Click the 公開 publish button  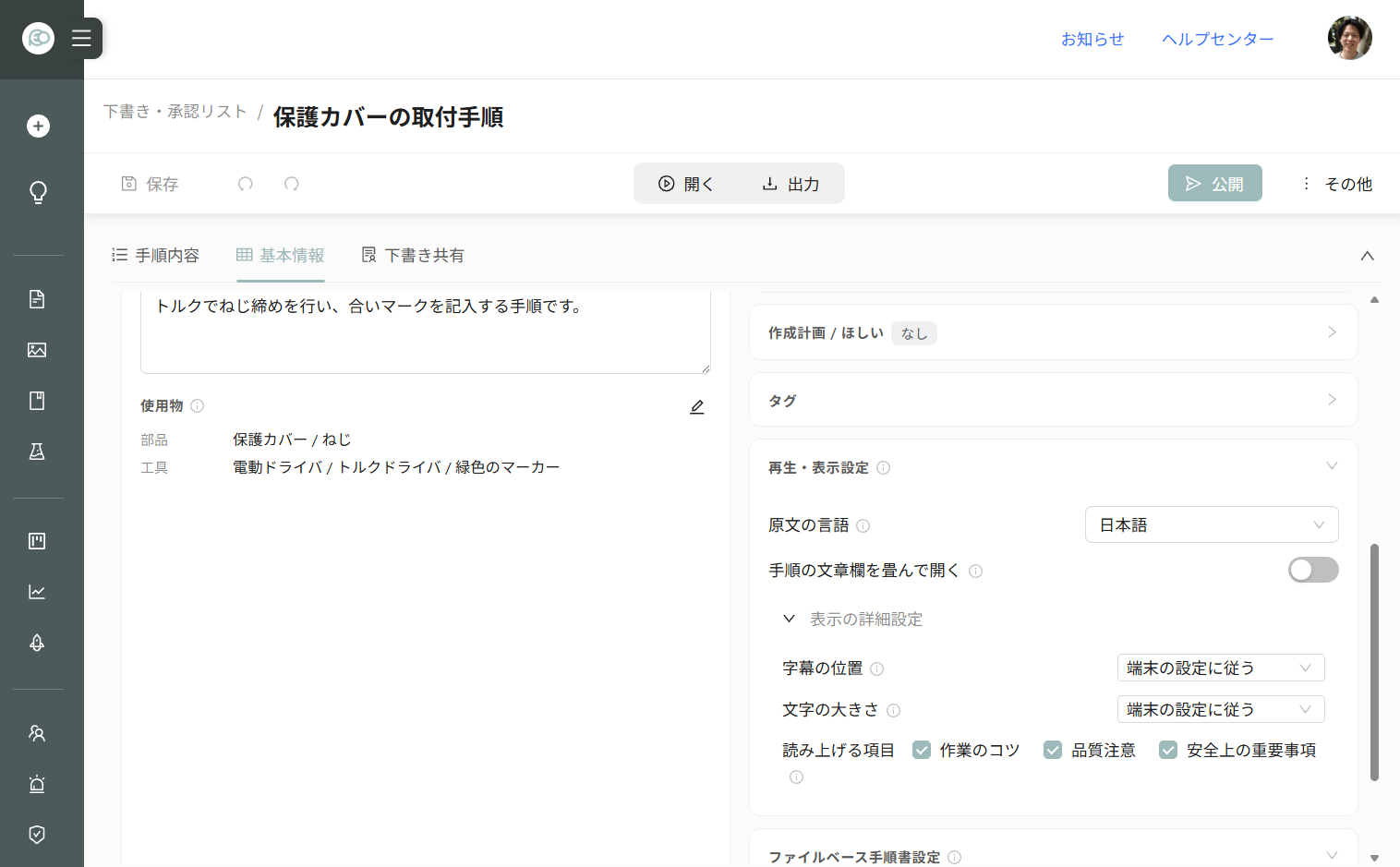coord(1215,184)
